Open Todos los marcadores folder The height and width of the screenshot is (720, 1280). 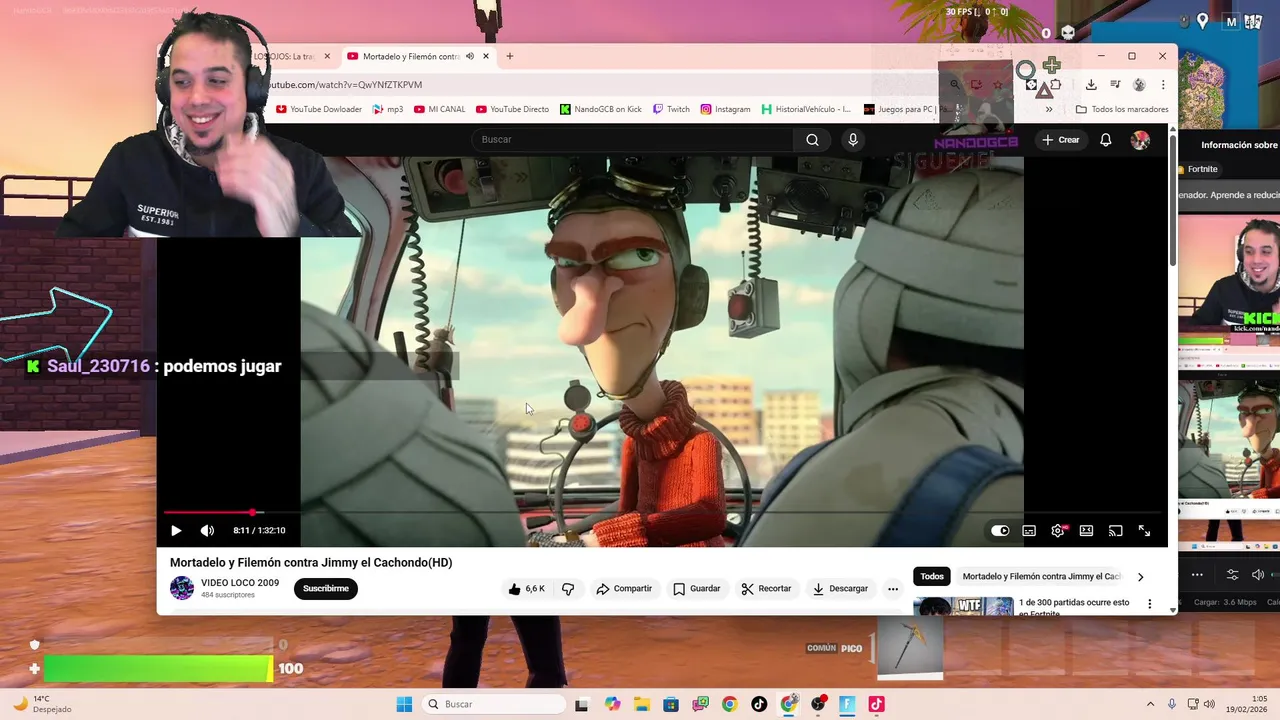[1122, 109]
